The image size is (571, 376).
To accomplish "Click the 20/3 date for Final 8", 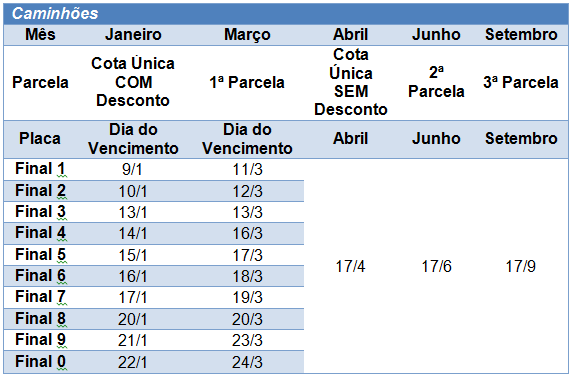I will tap(247, 320).
